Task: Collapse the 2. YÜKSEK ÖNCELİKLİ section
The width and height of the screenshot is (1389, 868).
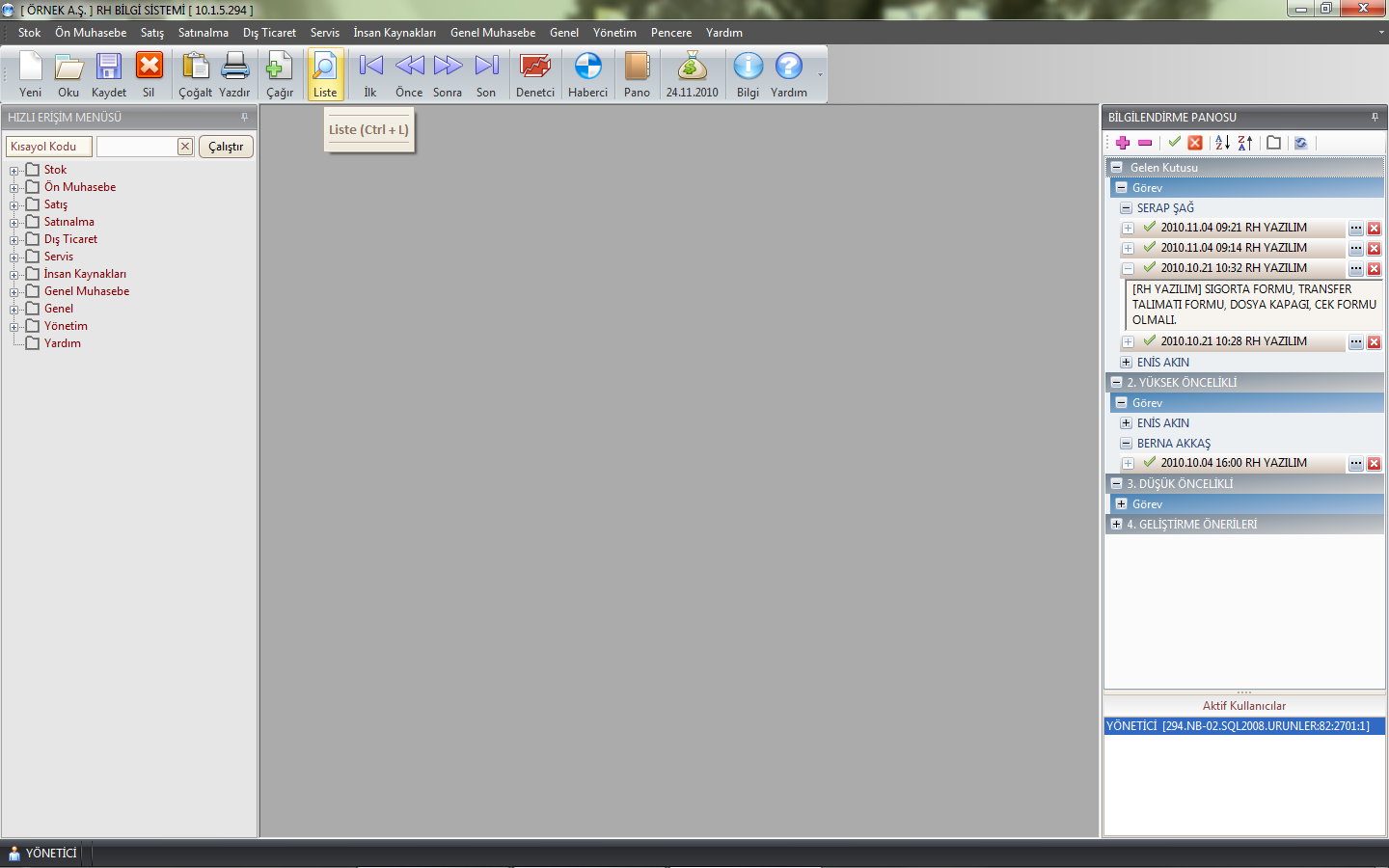Action: point(1116,383)
